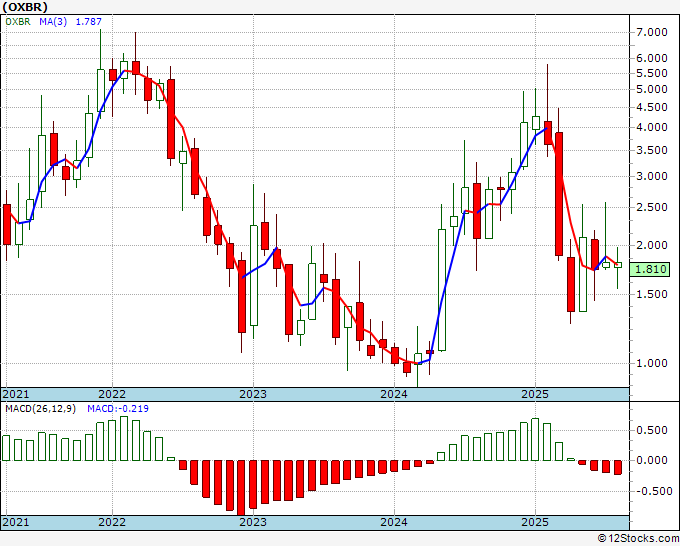Viewport: 680px width, 546px height.
Task: Click the 12Stocks.com copyright link
Action: (638, 539)
